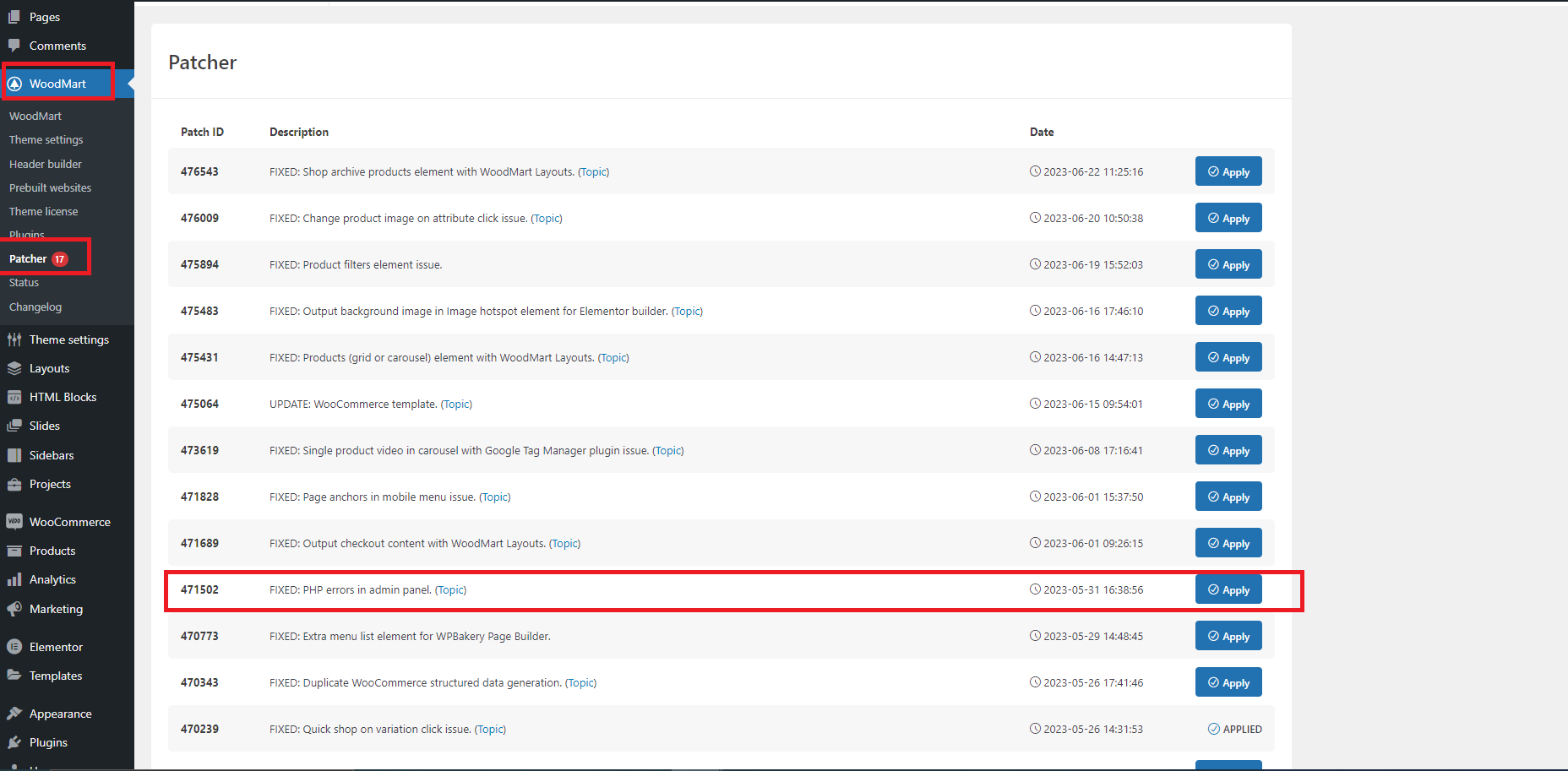Apply patch 471689

(1228, 543)
